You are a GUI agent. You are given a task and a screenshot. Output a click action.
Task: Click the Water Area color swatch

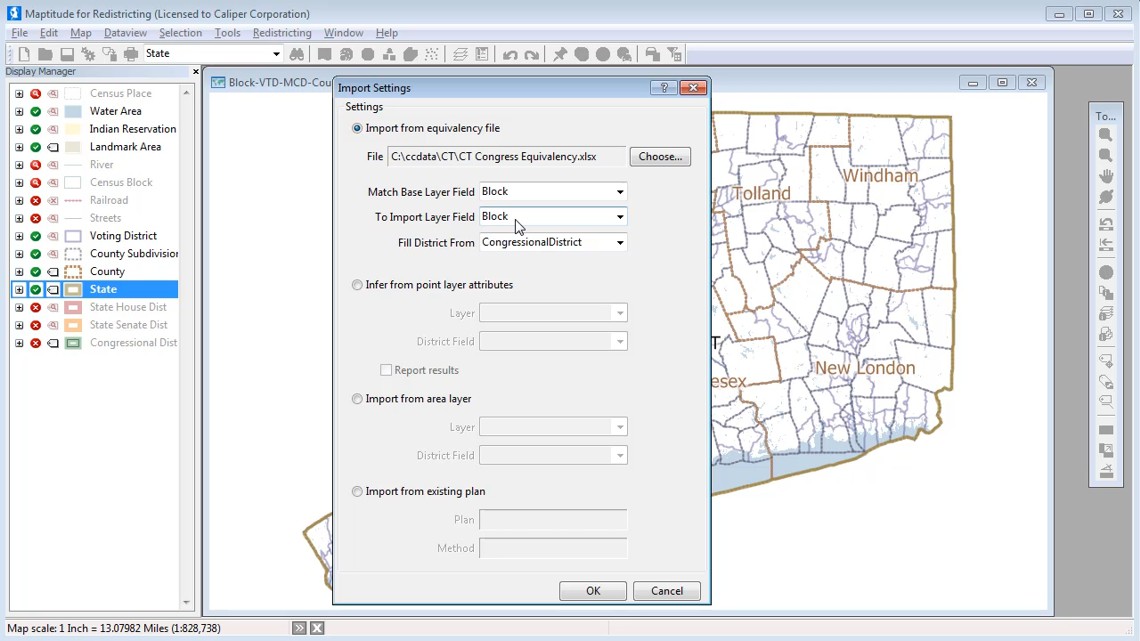point(71,110)
